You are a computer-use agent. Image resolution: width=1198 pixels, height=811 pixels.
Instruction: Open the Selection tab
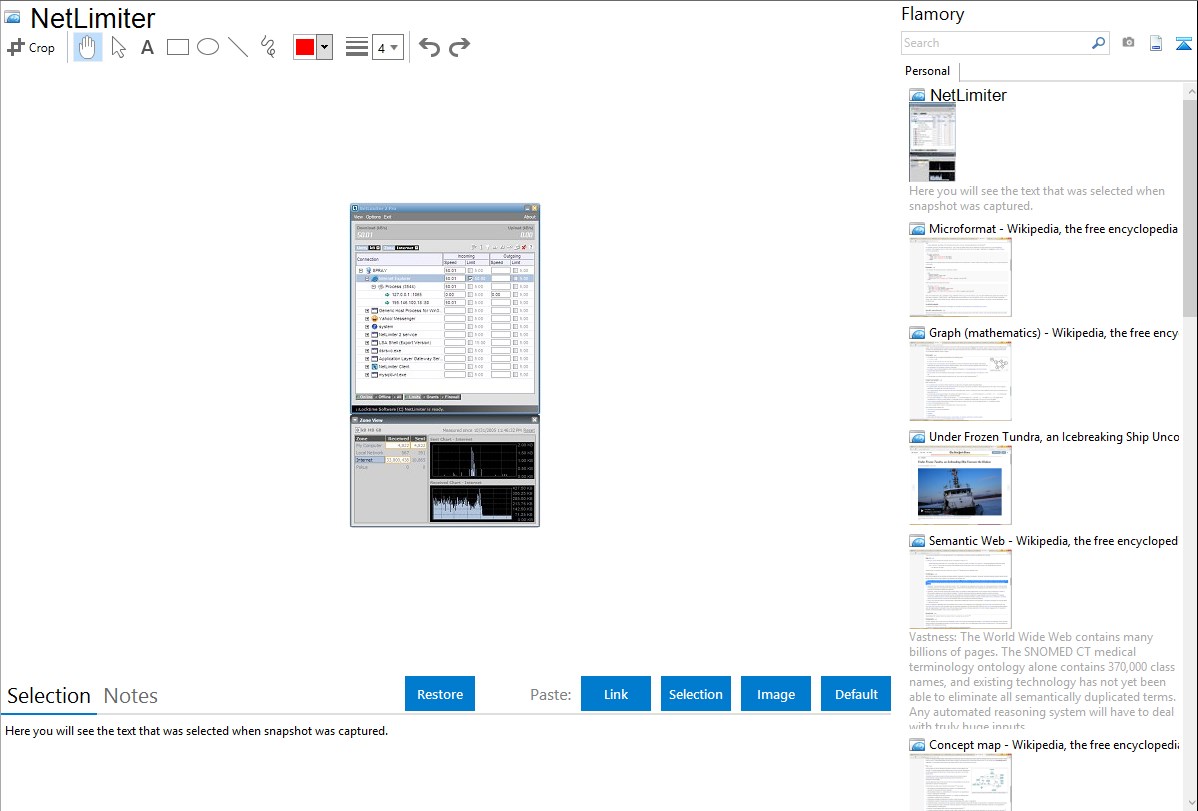(x=49, y=696)
